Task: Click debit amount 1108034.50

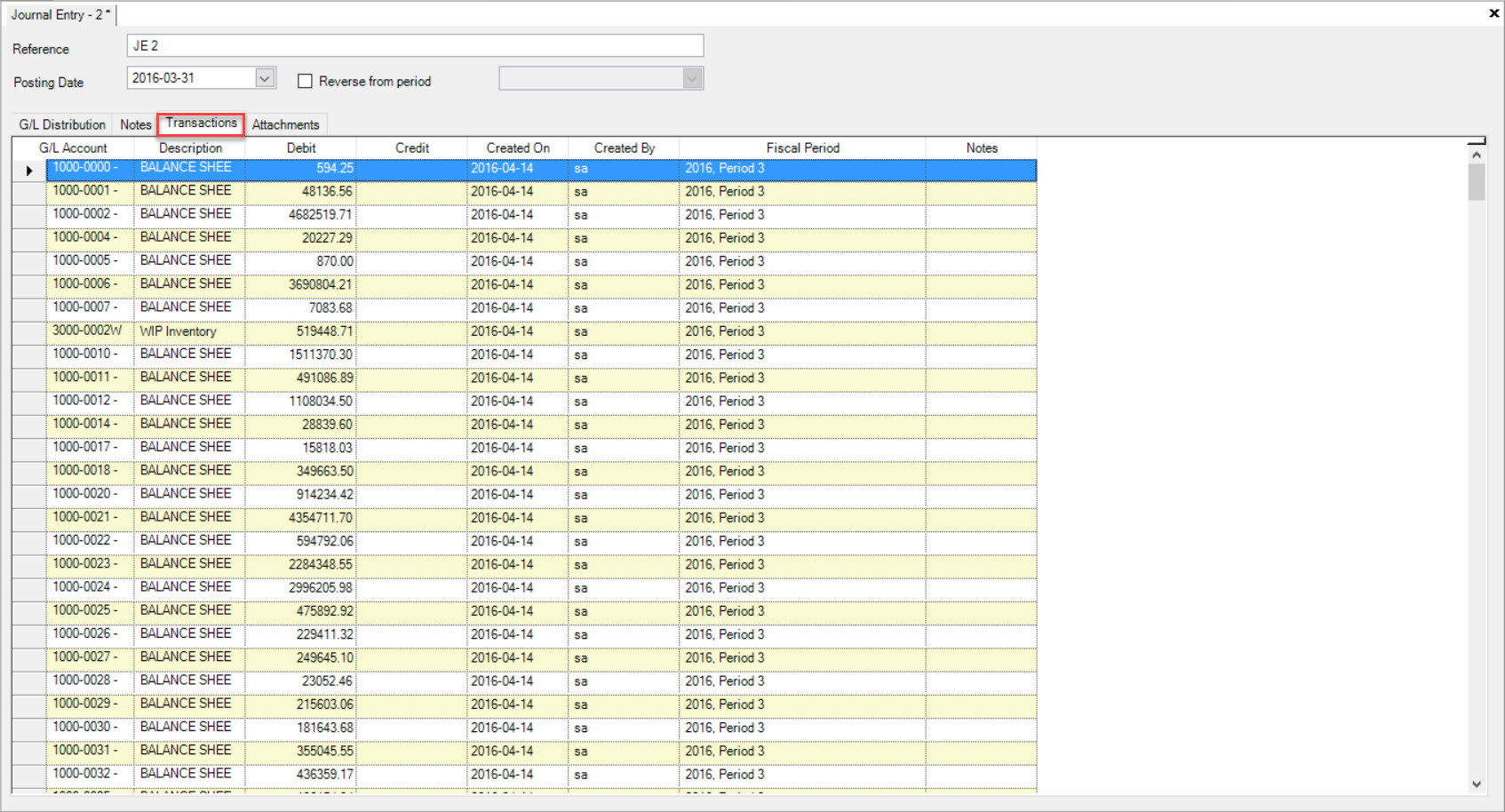Action: [x=301, y=402]
